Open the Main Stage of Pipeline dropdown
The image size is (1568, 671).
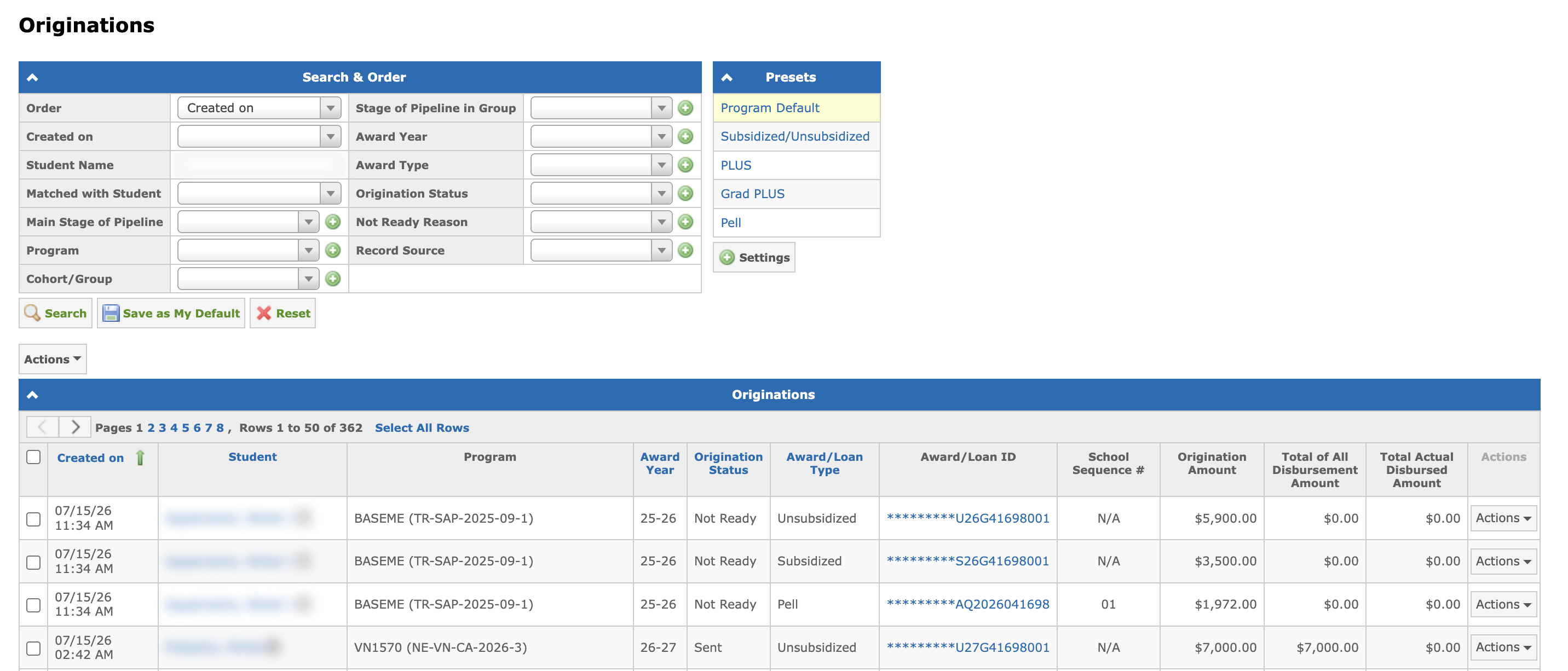(x=249, y=222)
